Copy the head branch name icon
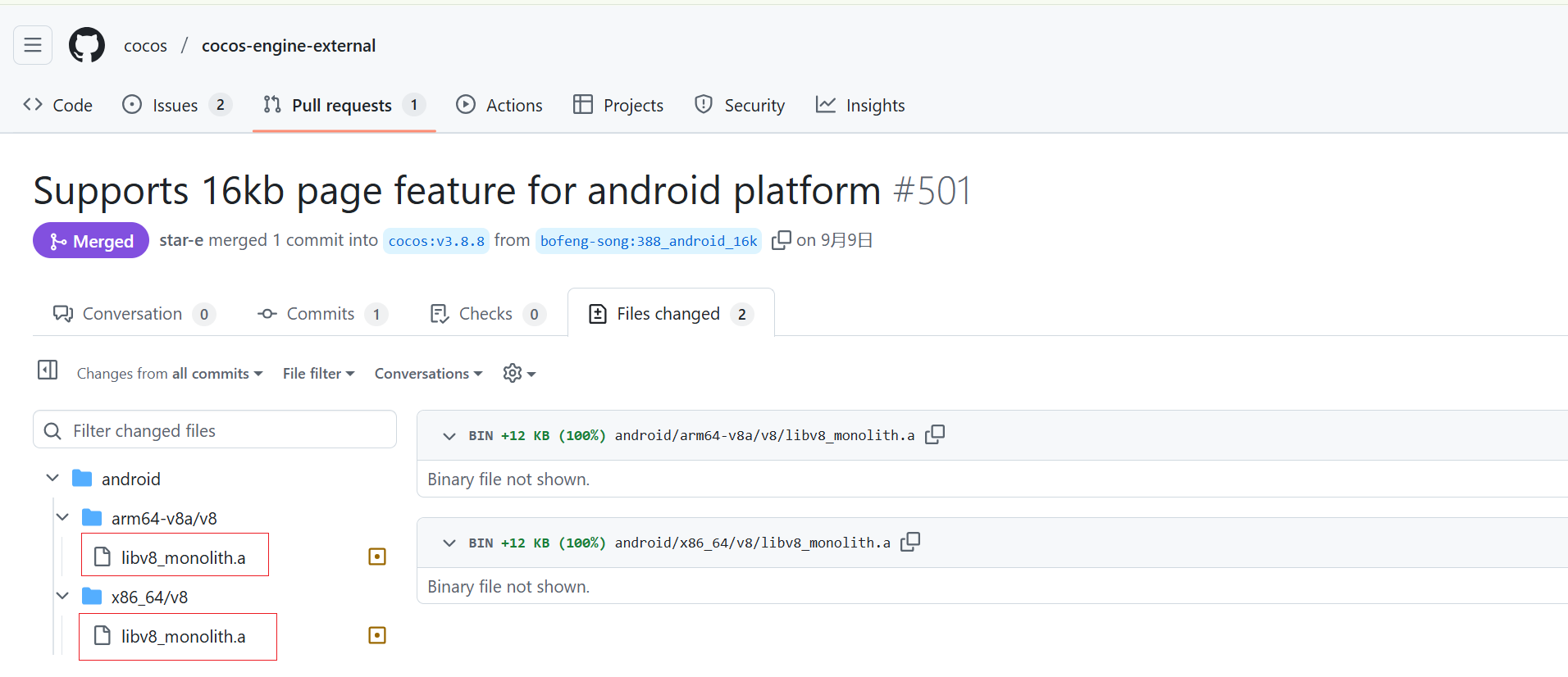Image resolution: width=1568 pixels, height=677 pixels. [x=781, y=240]
